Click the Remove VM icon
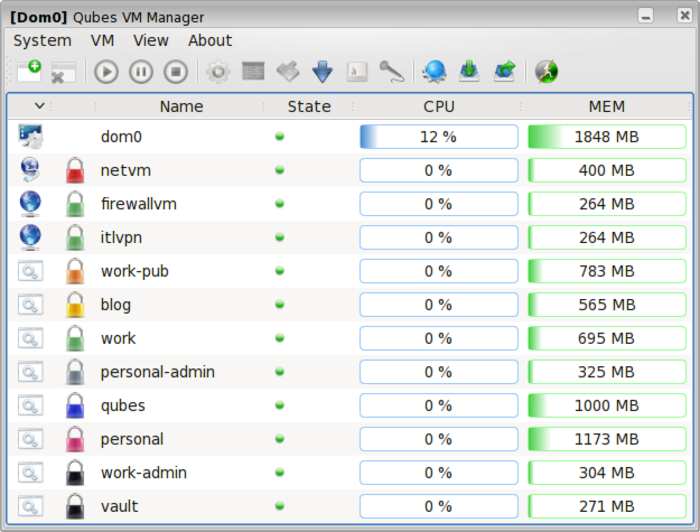The image size is (700, 532). pyautogui.click(x=63, y=72)
